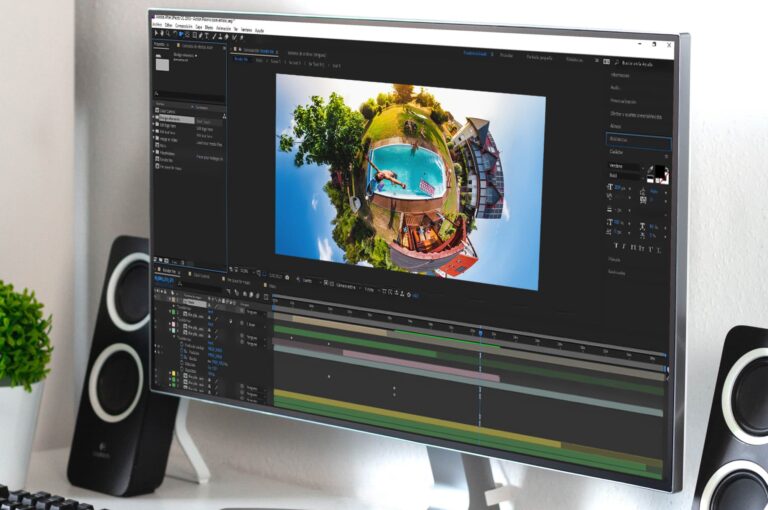Open the viewer magnification dropdown
Viewport: 768px width, 510px height.
click(x=246, y=271)
